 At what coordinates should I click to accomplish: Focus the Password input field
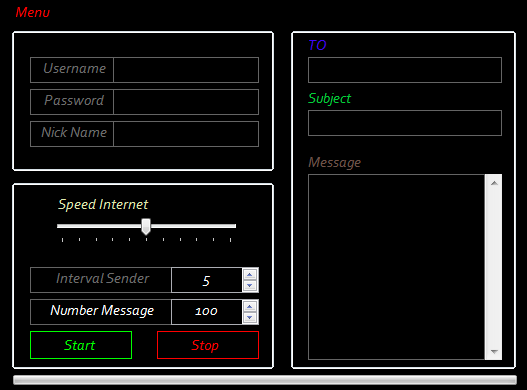tap(186, 102)
